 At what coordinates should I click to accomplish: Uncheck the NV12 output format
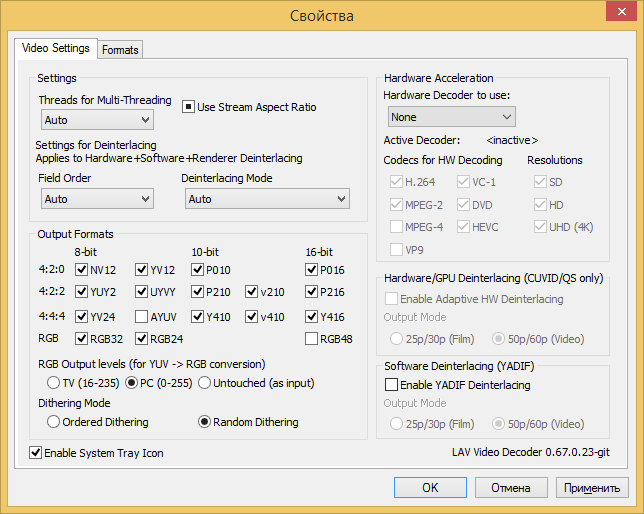[x=81, y=270]
